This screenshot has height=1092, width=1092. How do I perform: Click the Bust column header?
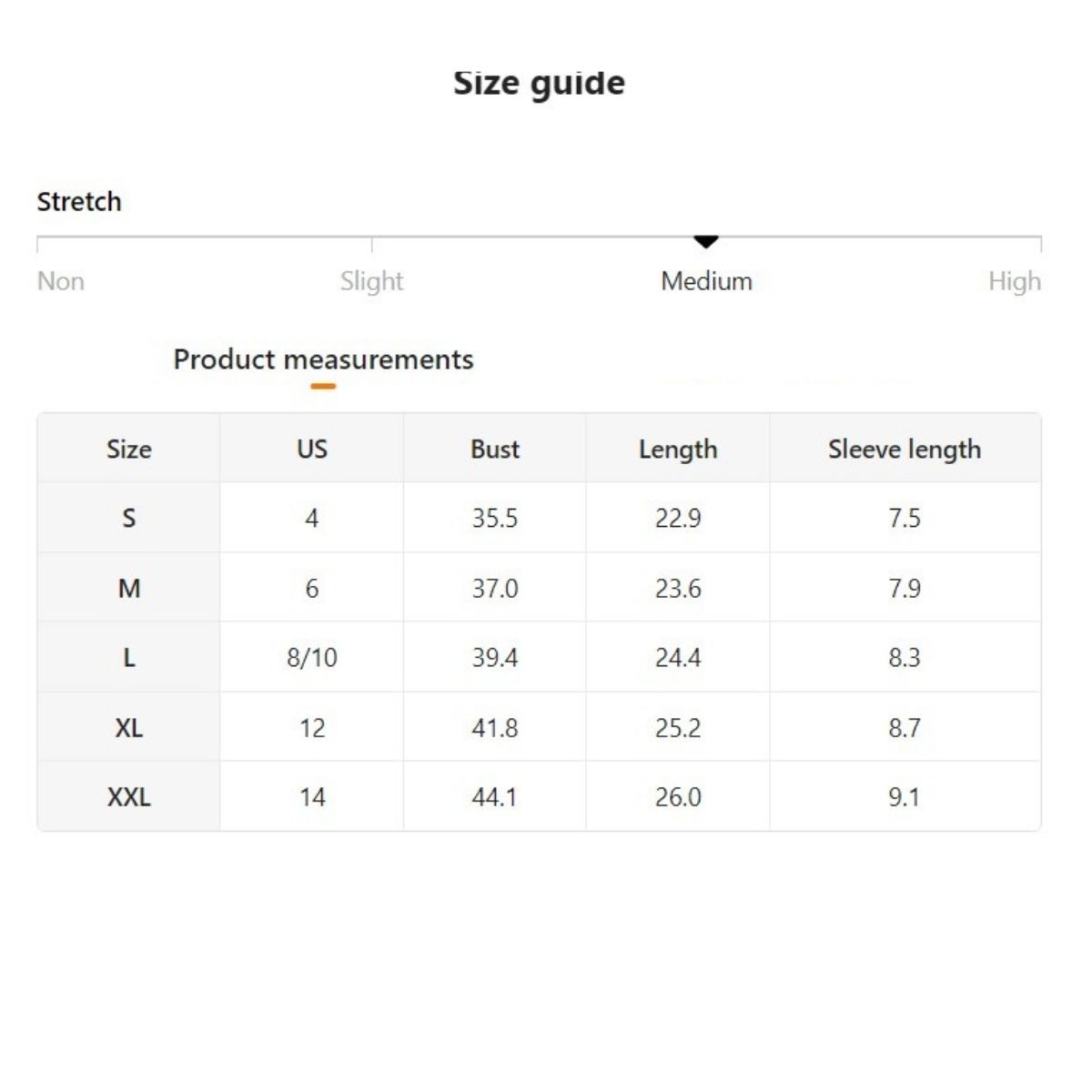tap(494, 450)
